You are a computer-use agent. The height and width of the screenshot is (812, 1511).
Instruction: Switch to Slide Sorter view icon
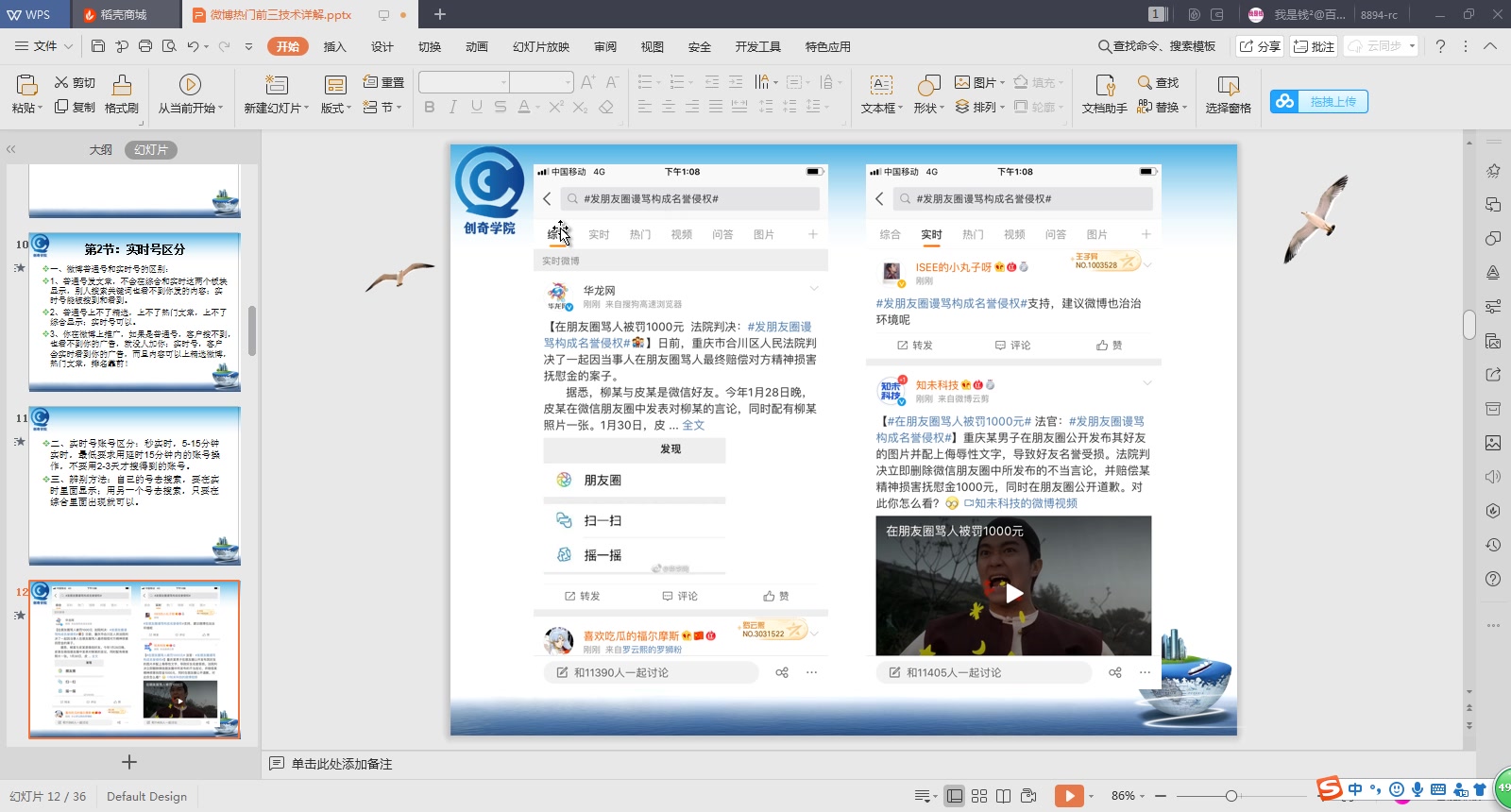coord(979,796)
